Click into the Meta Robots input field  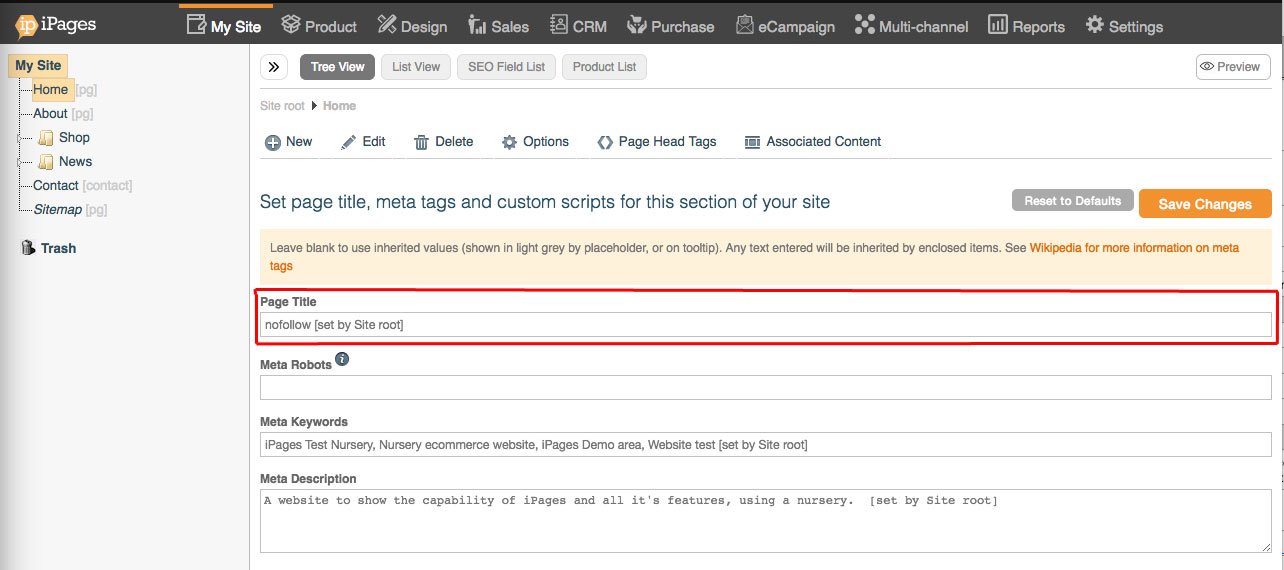coord(765,387)
